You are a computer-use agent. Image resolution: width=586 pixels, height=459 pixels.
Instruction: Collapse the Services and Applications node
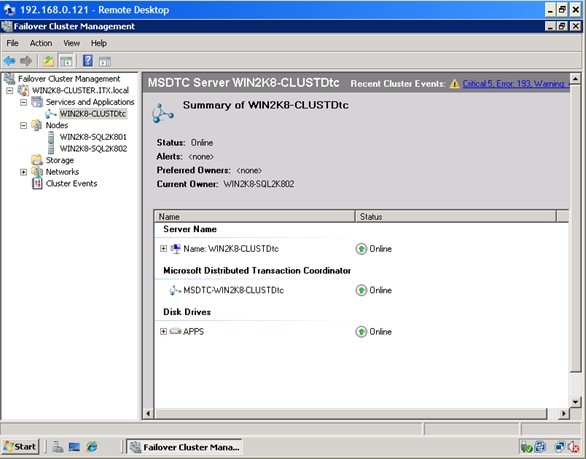click(x=24, y=102)
